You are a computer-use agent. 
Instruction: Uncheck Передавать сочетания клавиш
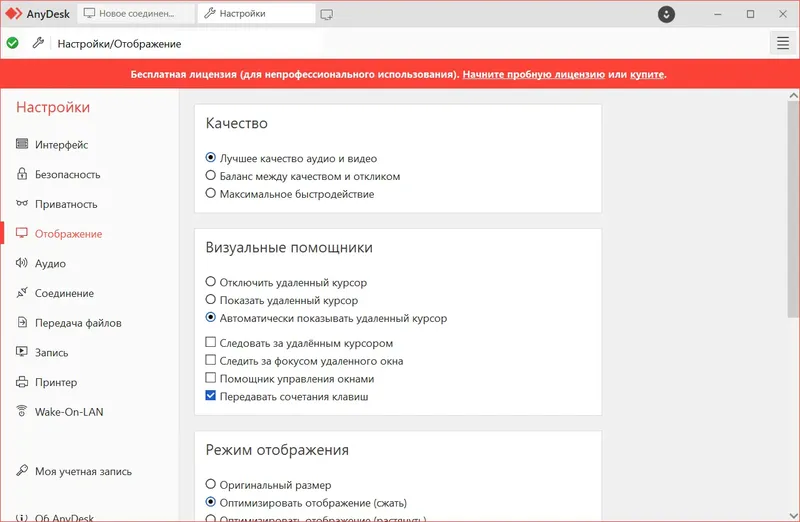pos(211,396)
